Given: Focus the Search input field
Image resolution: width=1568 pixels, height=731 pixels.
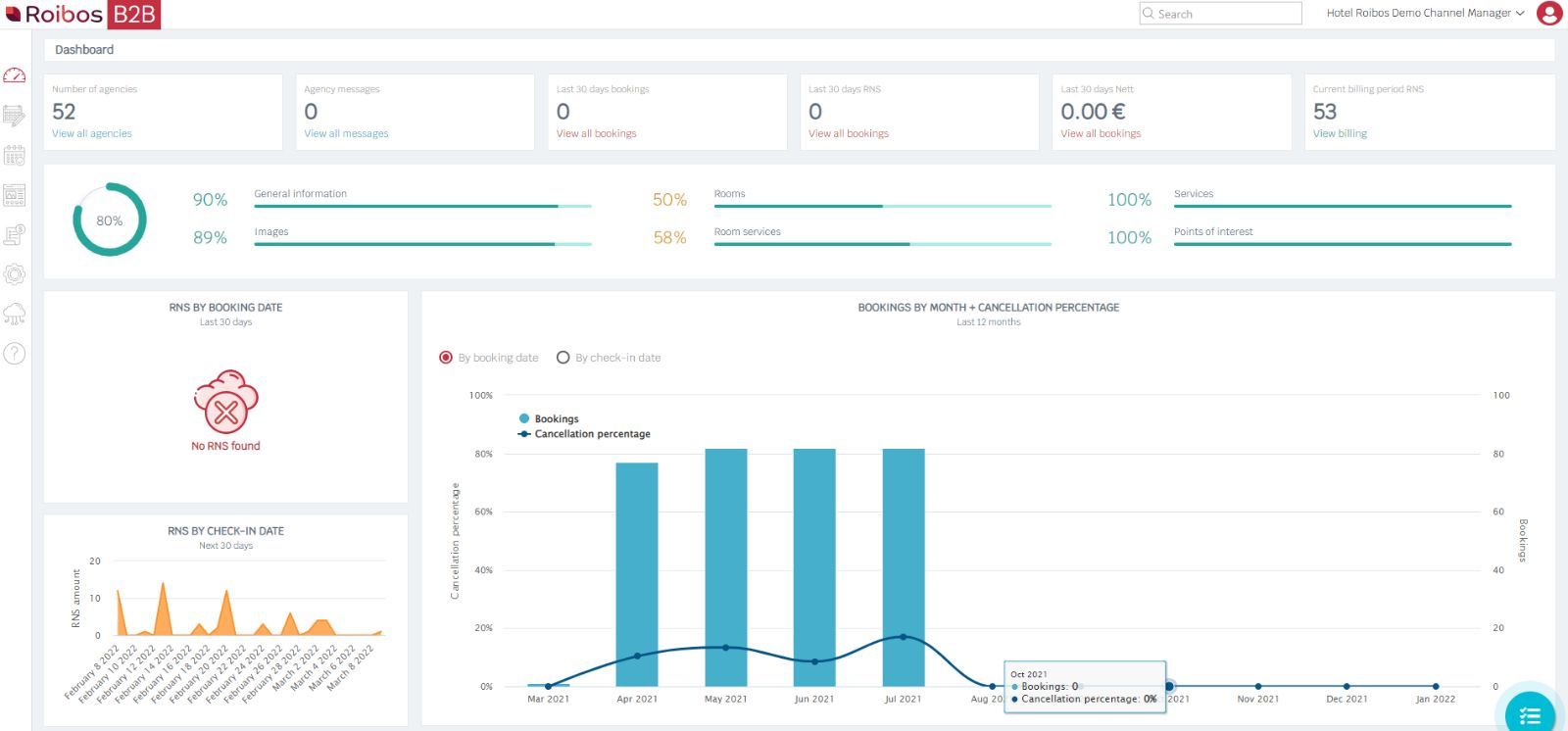Looking at the screenshot, I should (x=1220, y=14).
